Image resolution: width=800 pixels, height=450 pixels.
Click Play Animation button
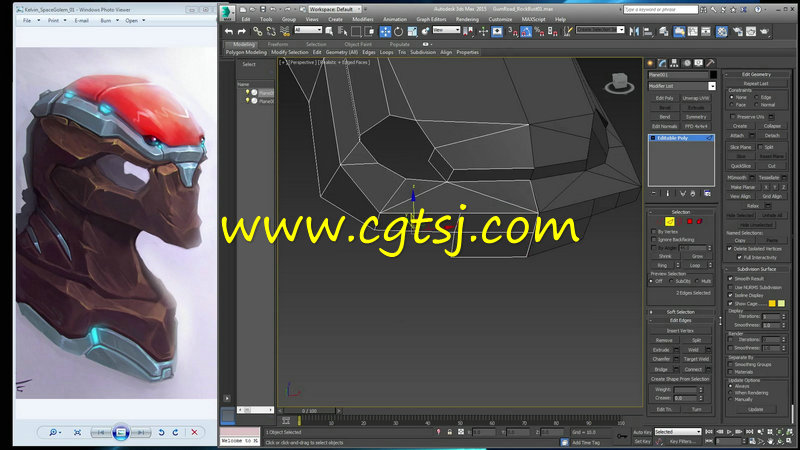click(x=730, y=432)
